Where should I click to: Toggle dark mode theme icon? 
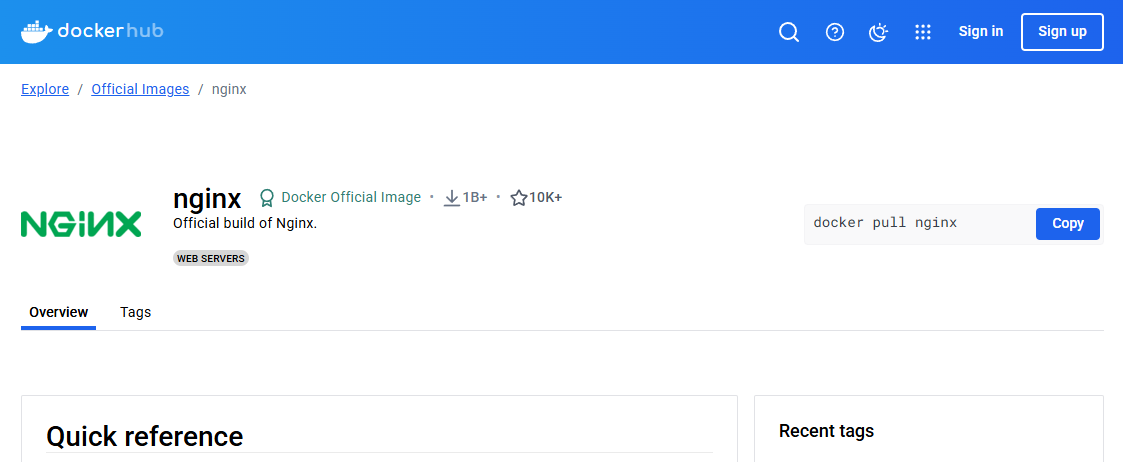point(879,32)
